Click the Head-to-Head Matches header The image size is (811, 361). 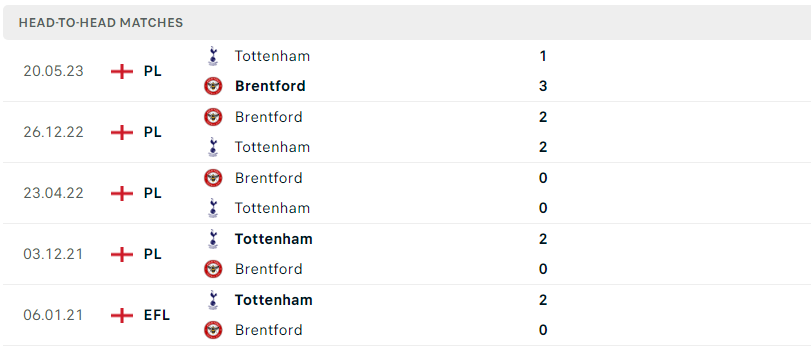[101, 23]
